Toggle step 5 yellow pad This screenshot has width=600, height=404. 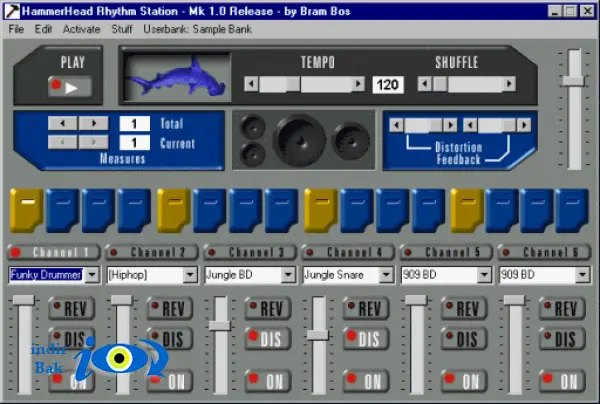click(x=174, y=210)
